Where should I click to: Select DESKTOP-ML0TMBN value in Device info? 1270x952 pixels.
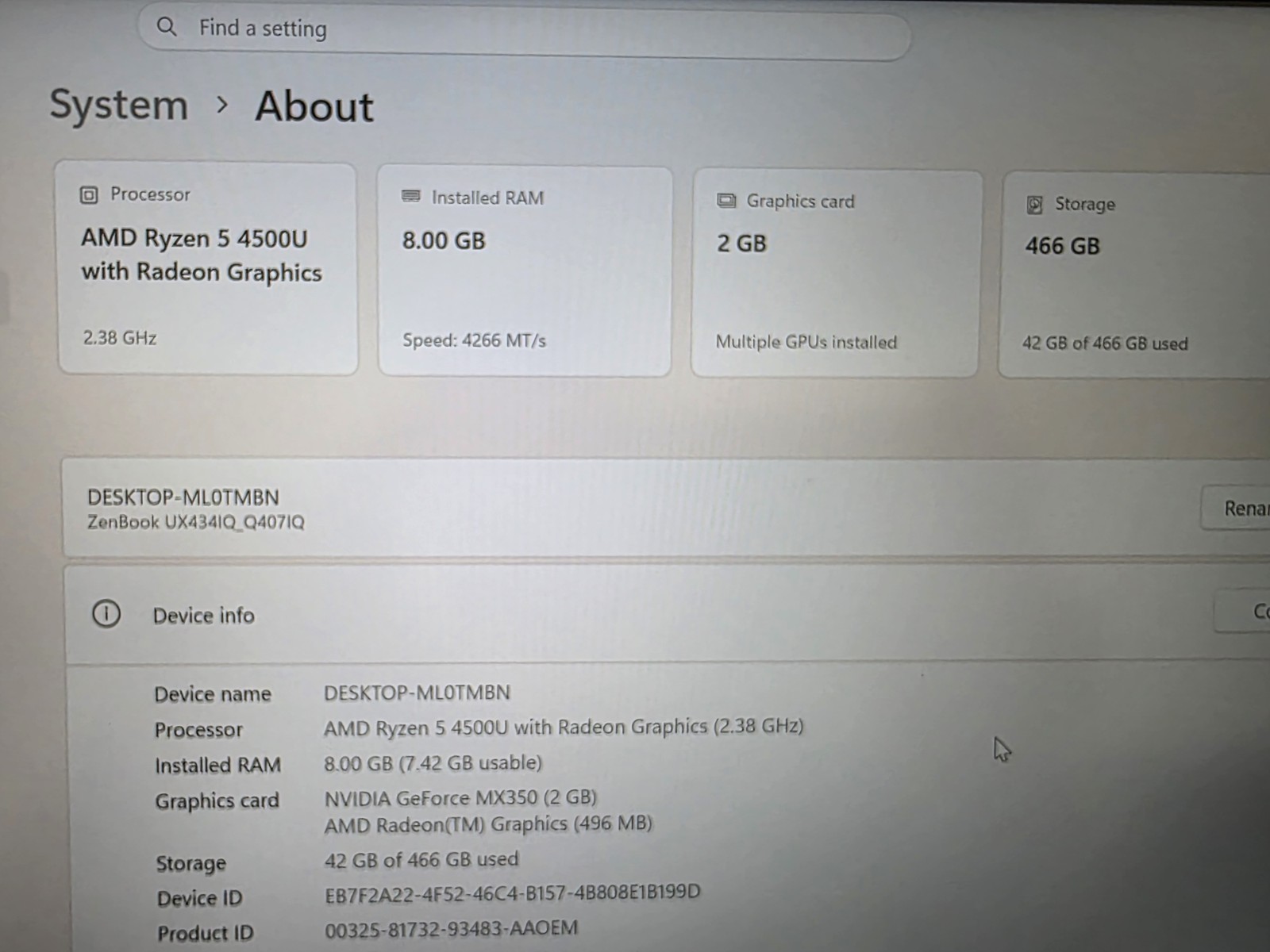tap(417, 693)
